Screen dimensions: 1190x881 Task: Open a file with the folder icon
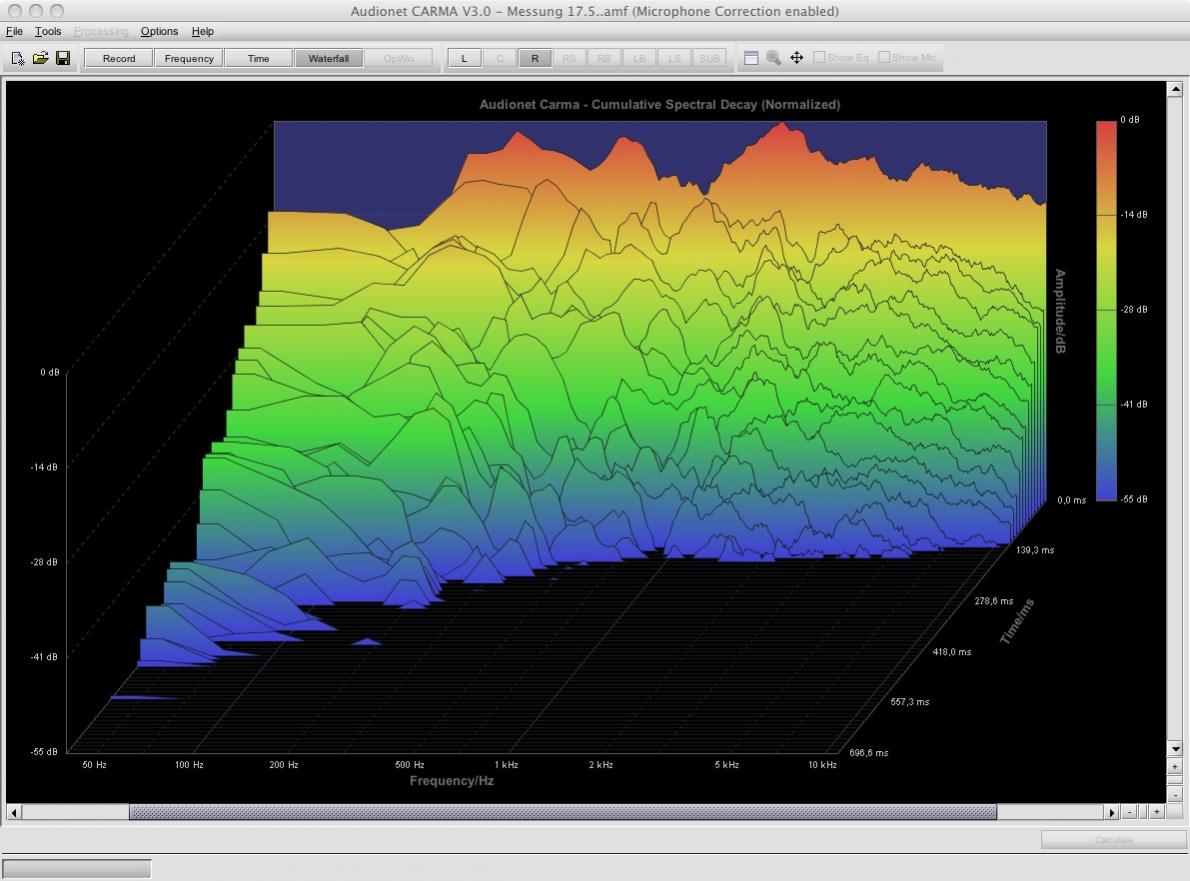(x=40, y=58)
